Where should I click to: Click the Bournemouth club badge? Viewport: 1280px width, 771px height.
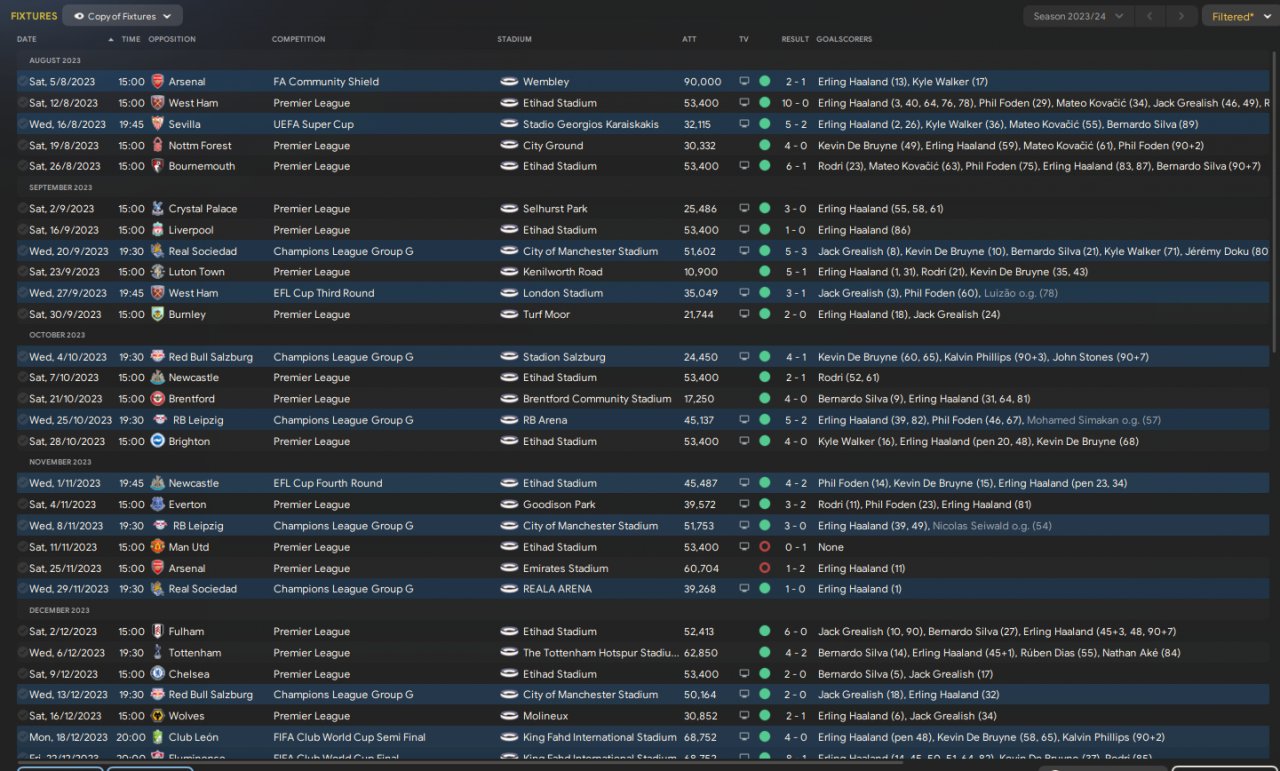157,166
